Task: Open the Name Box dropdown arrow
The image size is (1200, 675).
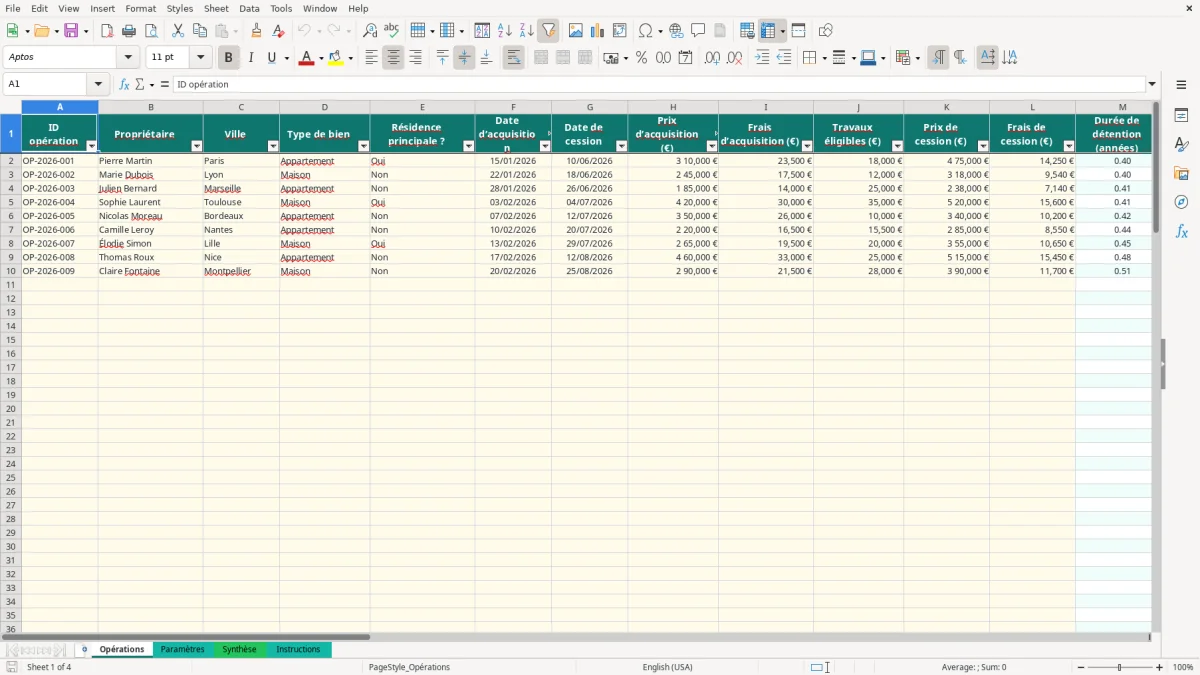Action: point(98,84)
